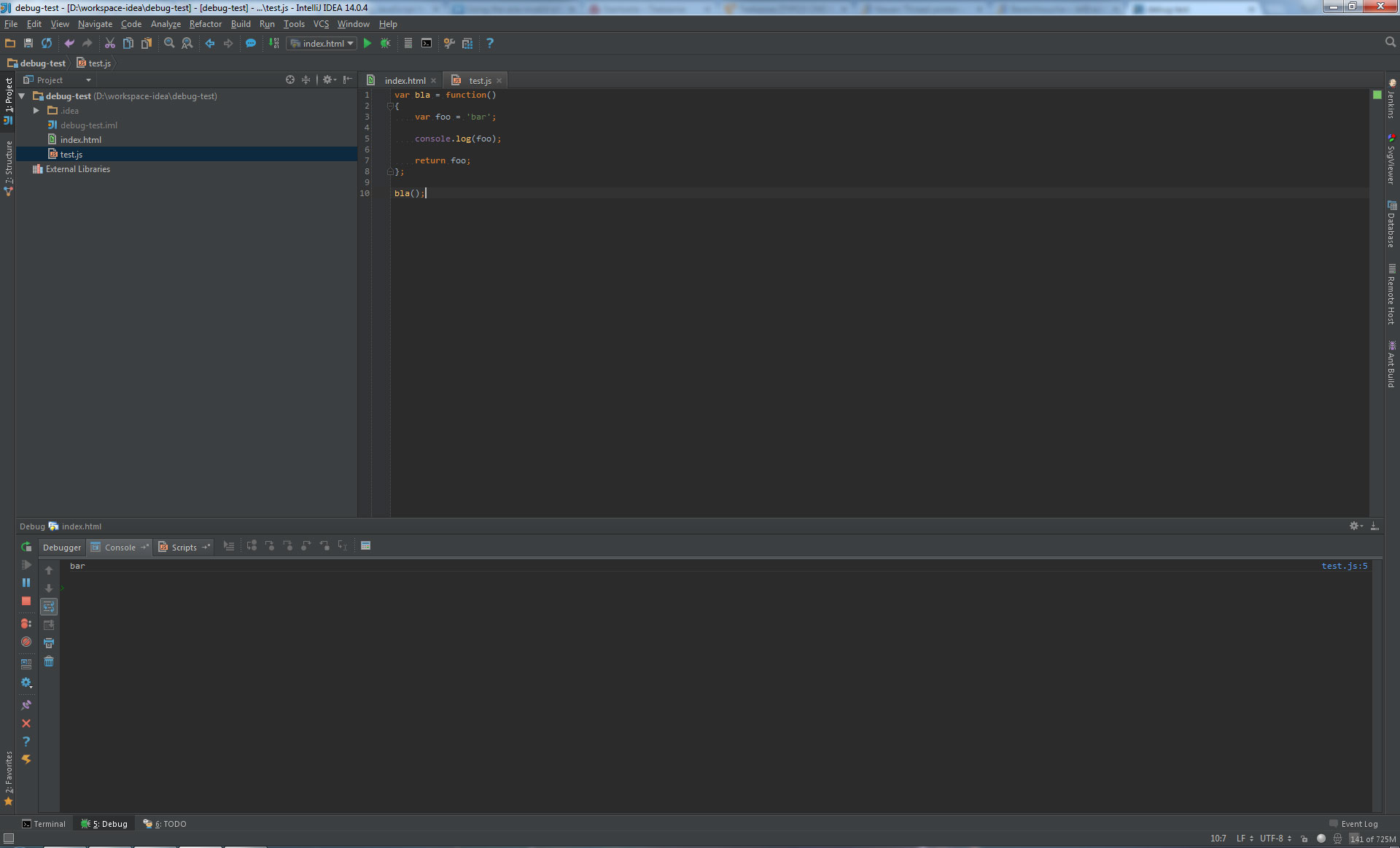Toggle Pin Tab pushpin icon in Debug panel
This screenshot has height=848, width=1400.
click(x=26, y=705)
